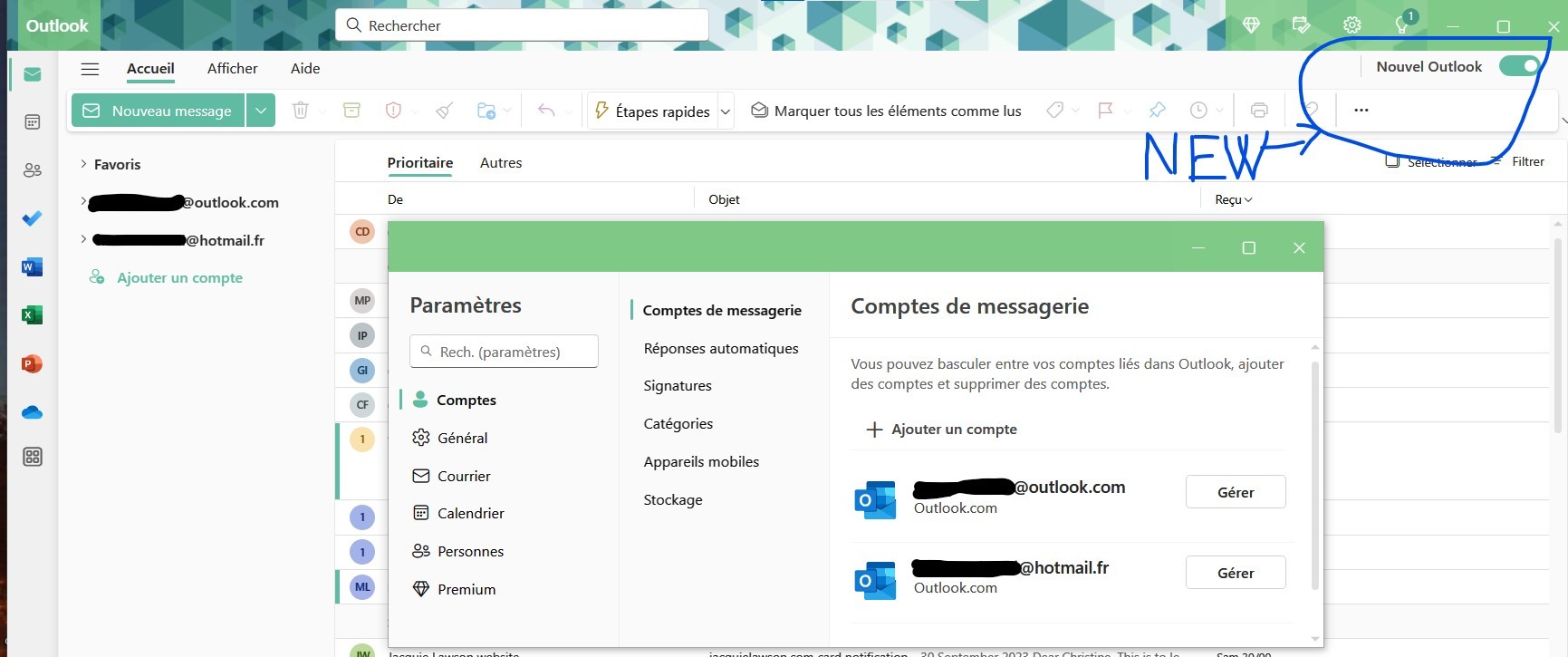Open the Nouveau message dropdown arrow
The width and height of the screenshot is (1568, 657).
pyautogui.click(x=261, y=111)
